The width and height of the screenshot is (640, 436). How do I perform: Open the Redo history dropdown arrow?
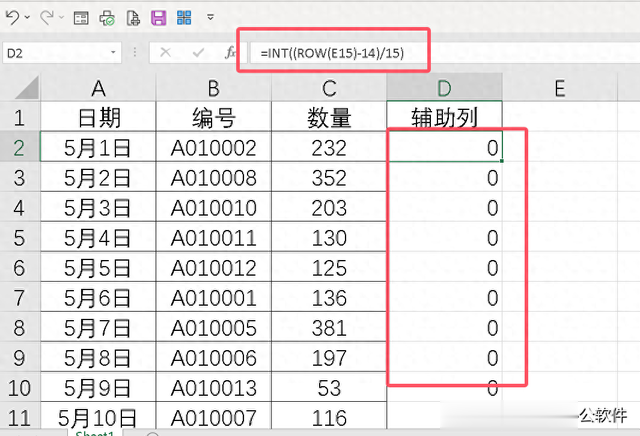coord(62,17)
